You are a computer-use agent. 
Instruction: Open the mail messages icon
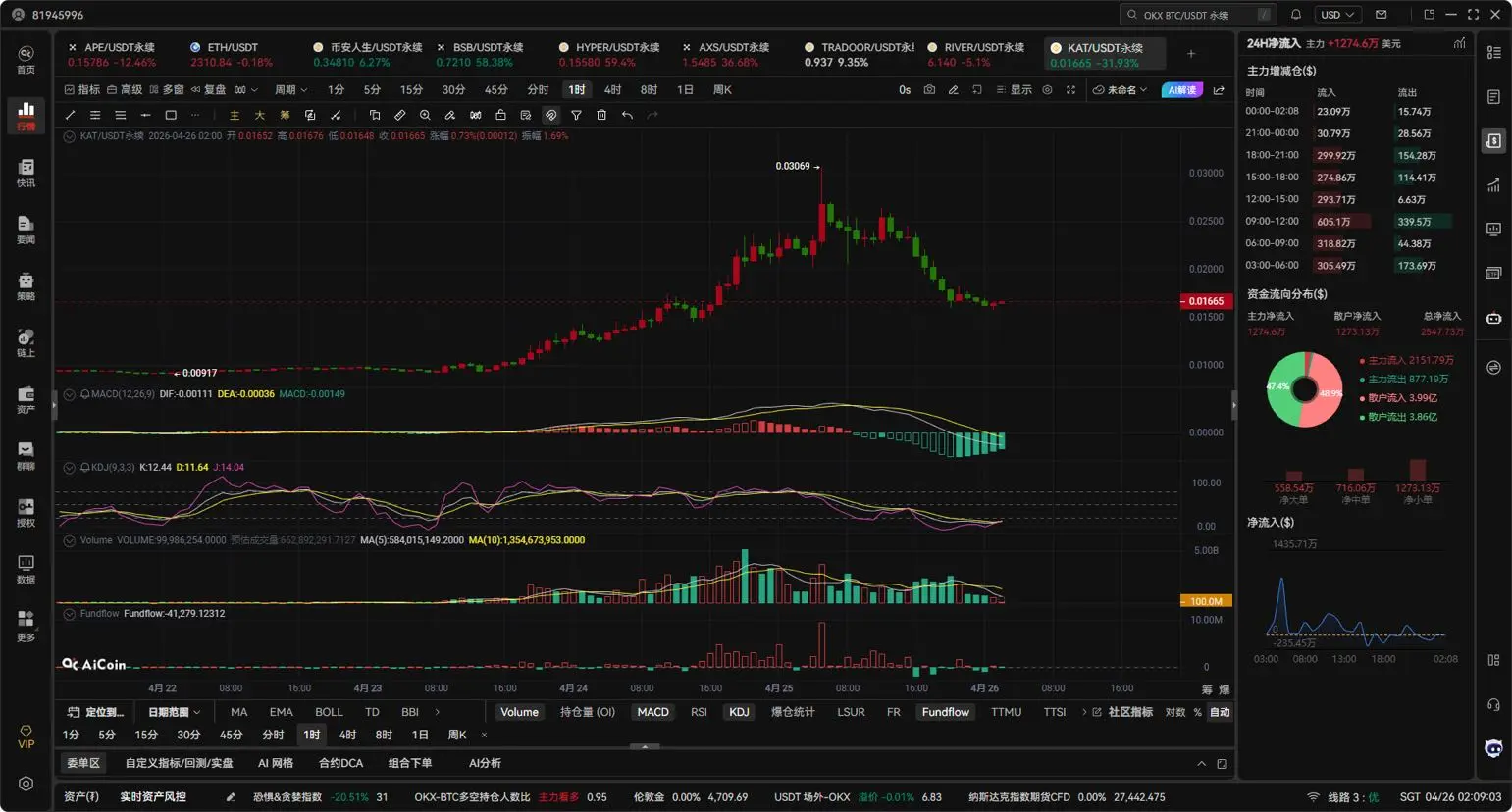[x=1382, y=15]
